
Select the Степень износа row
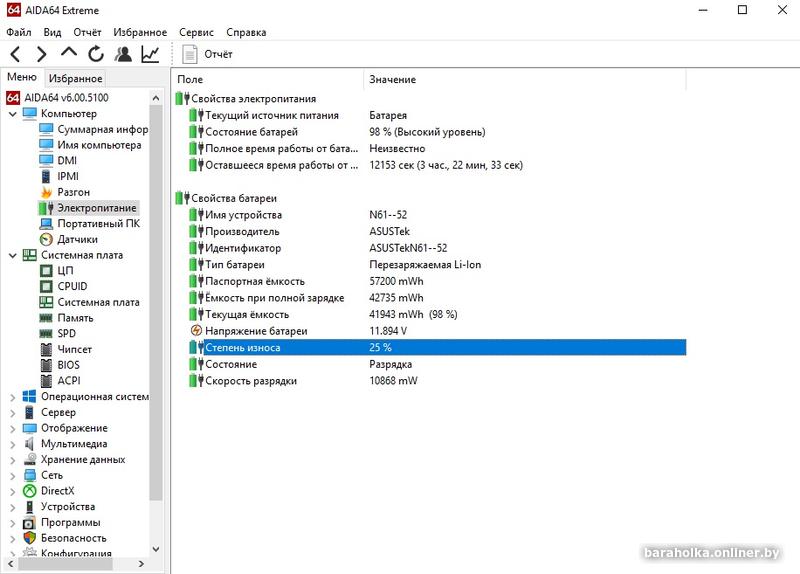437,347
